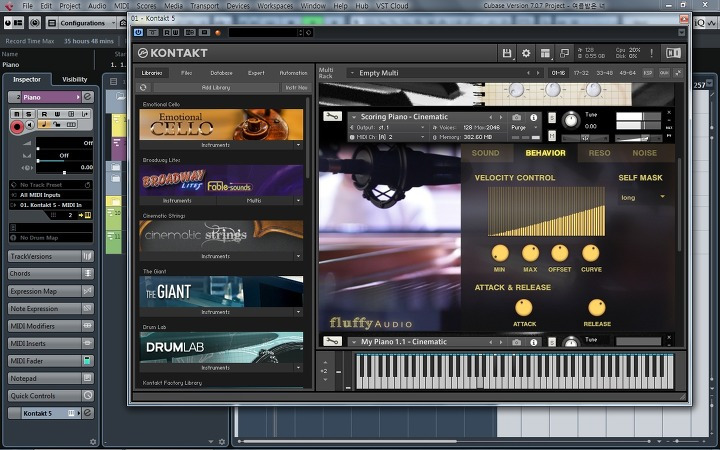Open MIDI Ch dropdown for Scoring Piano
The height and width of the screenshot is (450, 720).
click(x=387, y=137)
